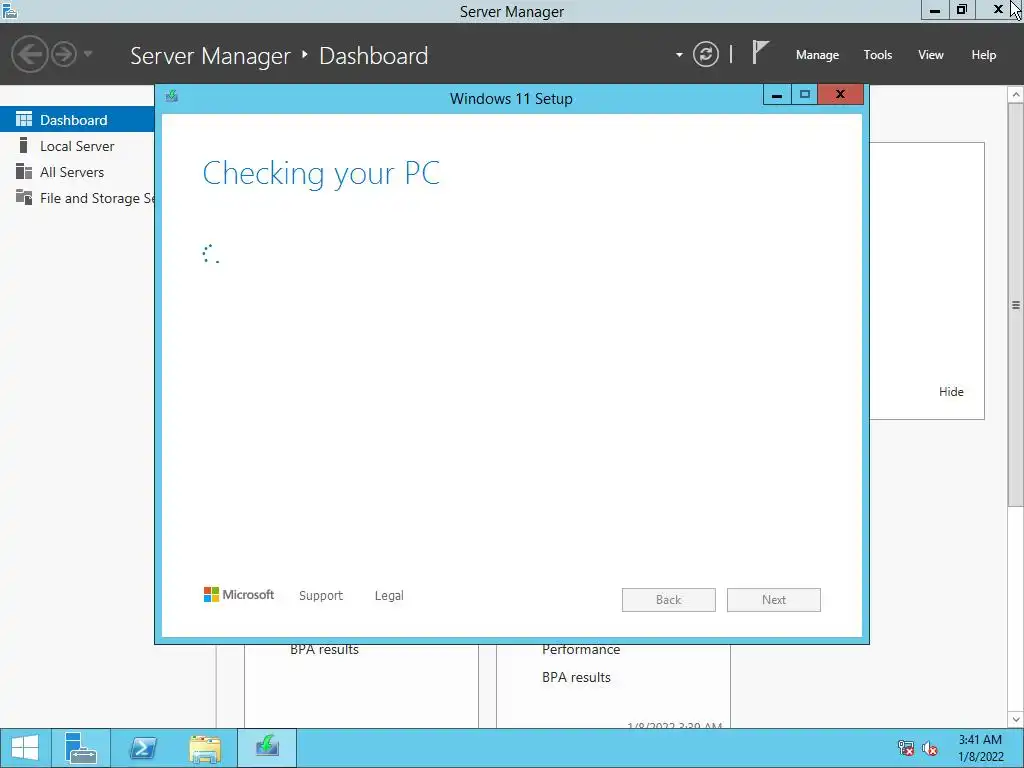Minimize the Windows 11 Setup window
Screen dimensions: 1024x768
point(776,95)
